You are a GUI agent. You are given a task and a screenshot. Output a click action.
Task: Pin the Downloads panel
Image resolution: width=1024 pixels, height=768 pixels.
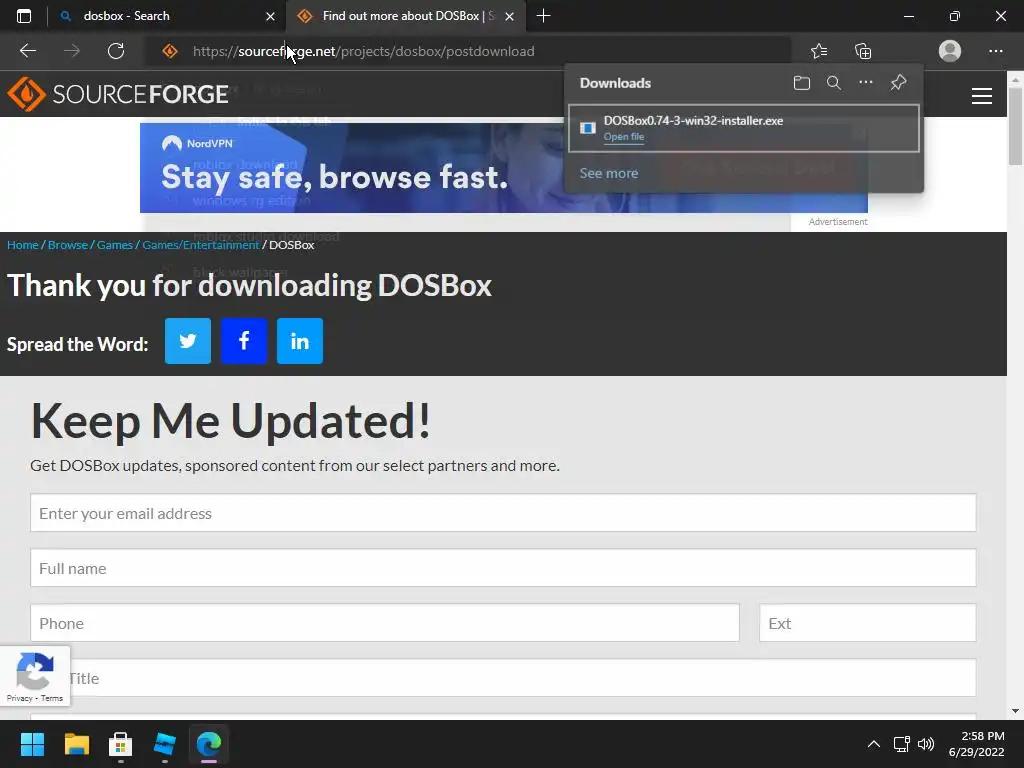(x=899, y=82)
